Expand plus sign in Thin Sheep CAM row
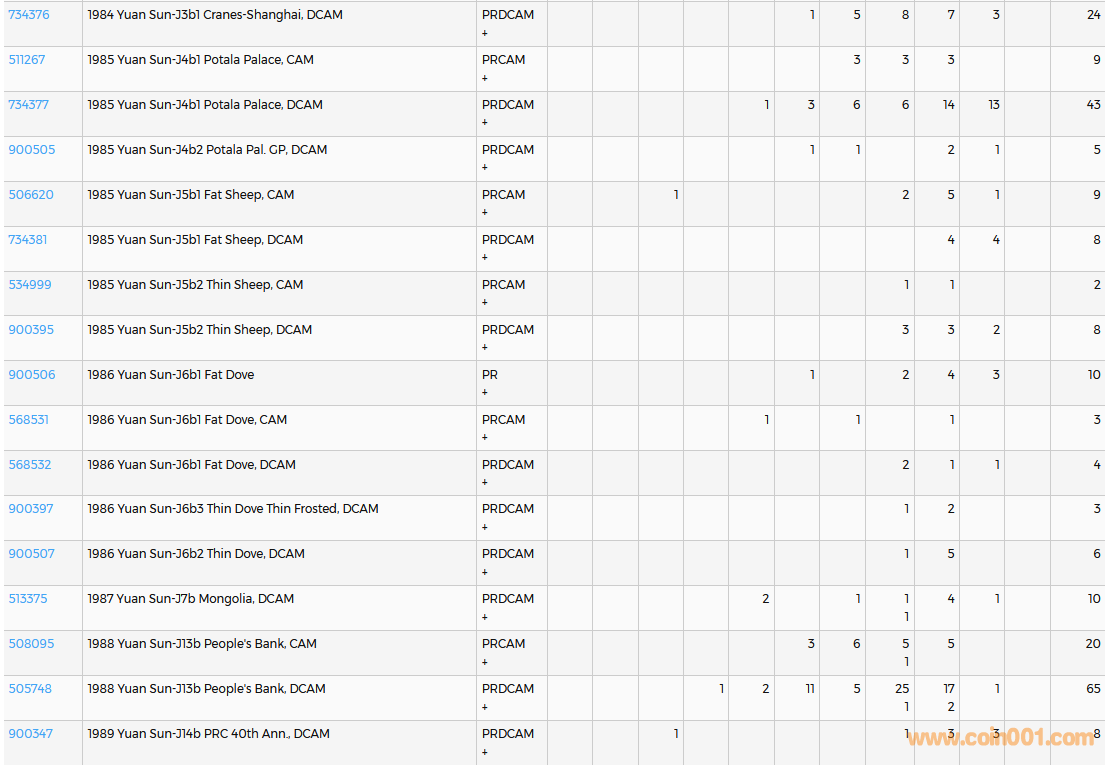The image size is (1107, 765). tap(485, 303)
